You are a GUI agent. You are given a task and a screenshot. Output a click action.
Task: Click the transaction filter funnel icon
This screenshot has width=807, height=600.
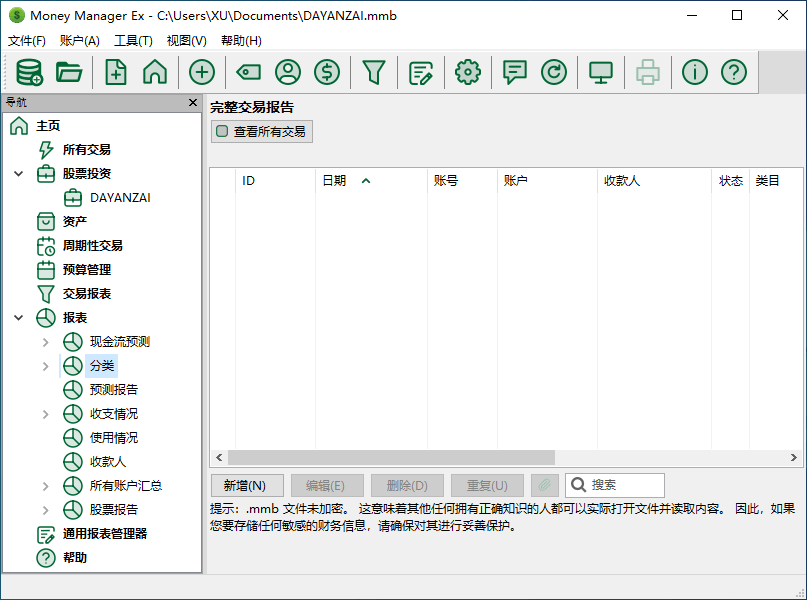[373, 72]
